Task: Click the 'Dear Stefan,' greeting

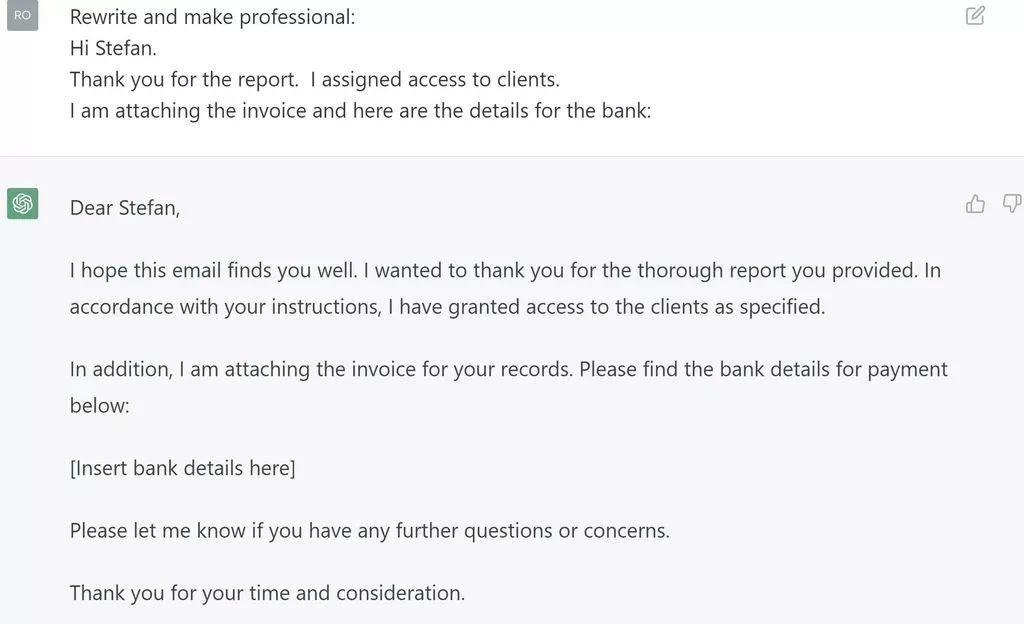Action: coord(125,208)
